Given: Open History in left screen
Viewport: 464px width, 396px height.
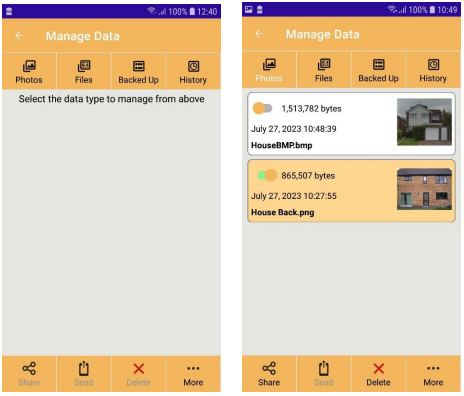Looking at the screenshot, I should click(x=193, y=71).
